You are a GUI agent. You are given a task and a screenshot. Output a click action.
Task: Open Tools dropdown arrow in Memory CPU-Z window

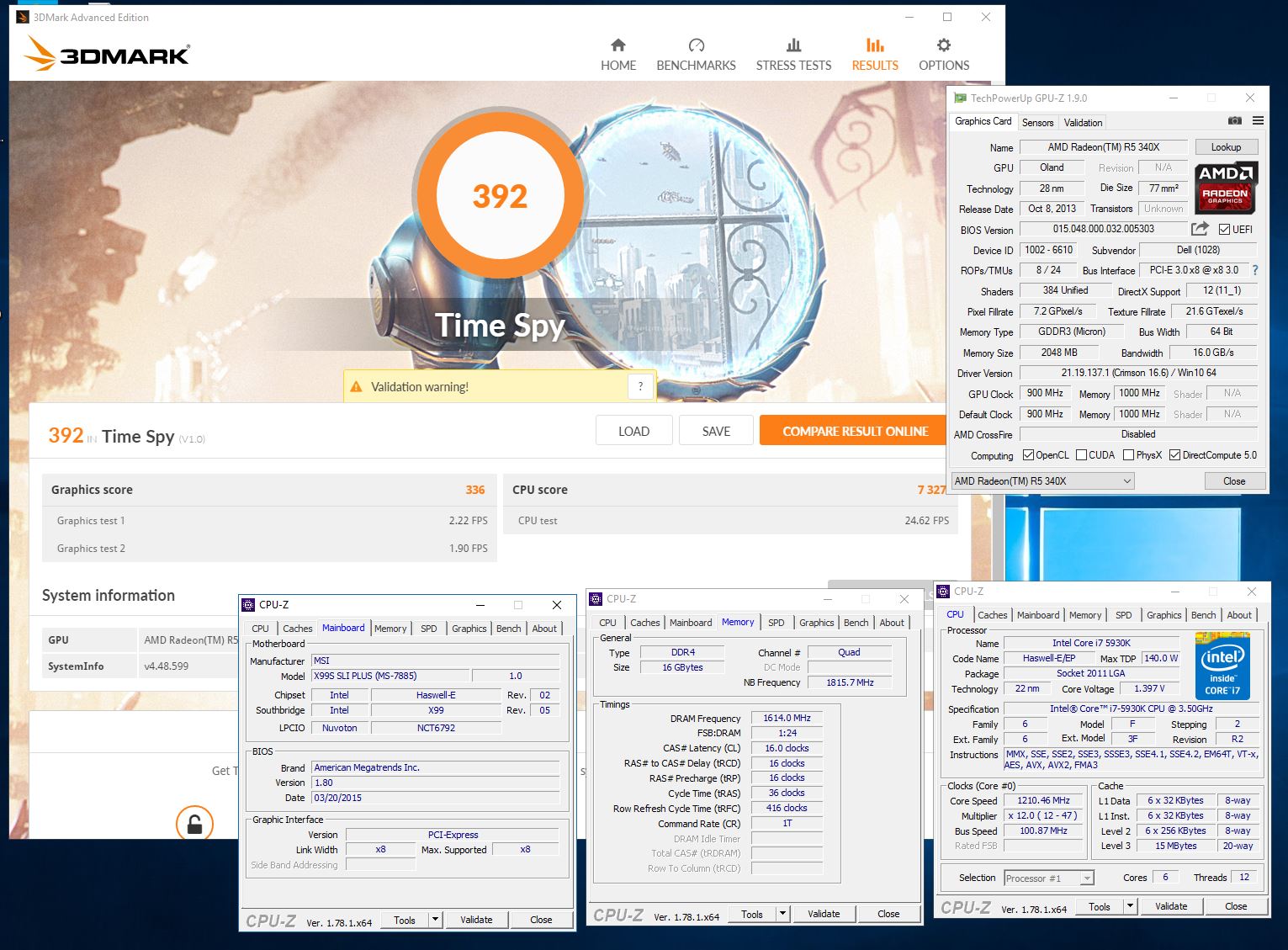pos(782,914)
